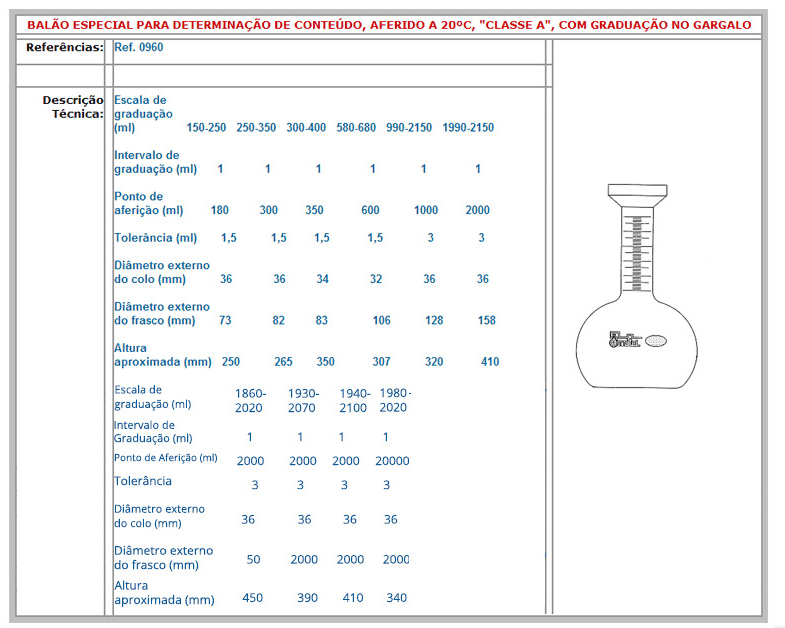The width and height of the screenshot is (785, 628).
Task: Select the '580-680' graduation scale value
Action: [356, 128]
